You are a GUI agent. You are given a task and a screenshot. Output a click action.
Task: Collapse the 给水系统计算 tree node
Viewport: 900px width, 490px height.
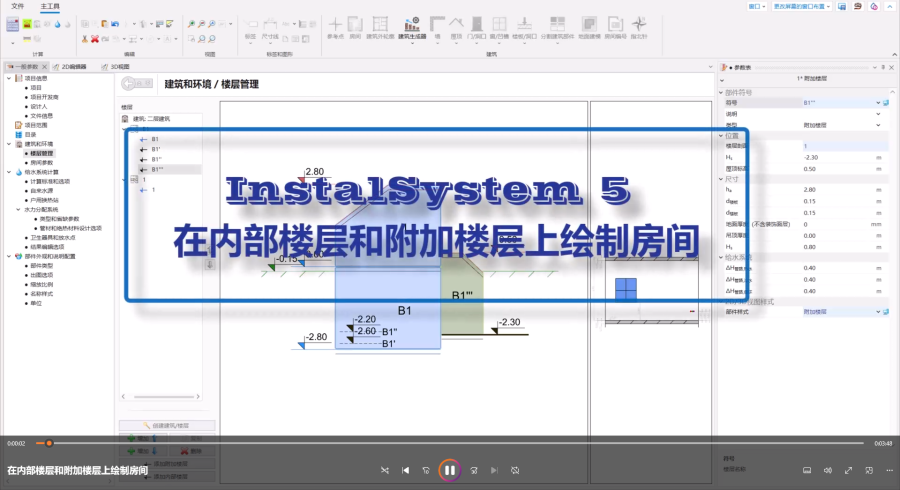point(10,172)
